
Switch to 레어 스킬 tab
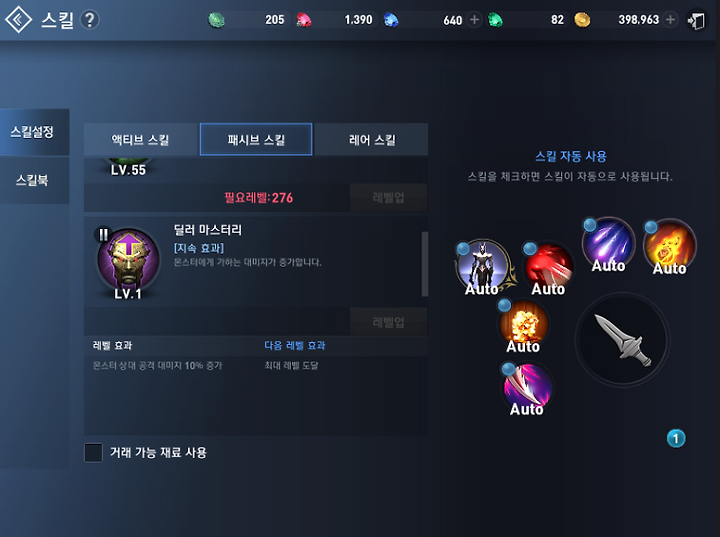coord(372,140)
